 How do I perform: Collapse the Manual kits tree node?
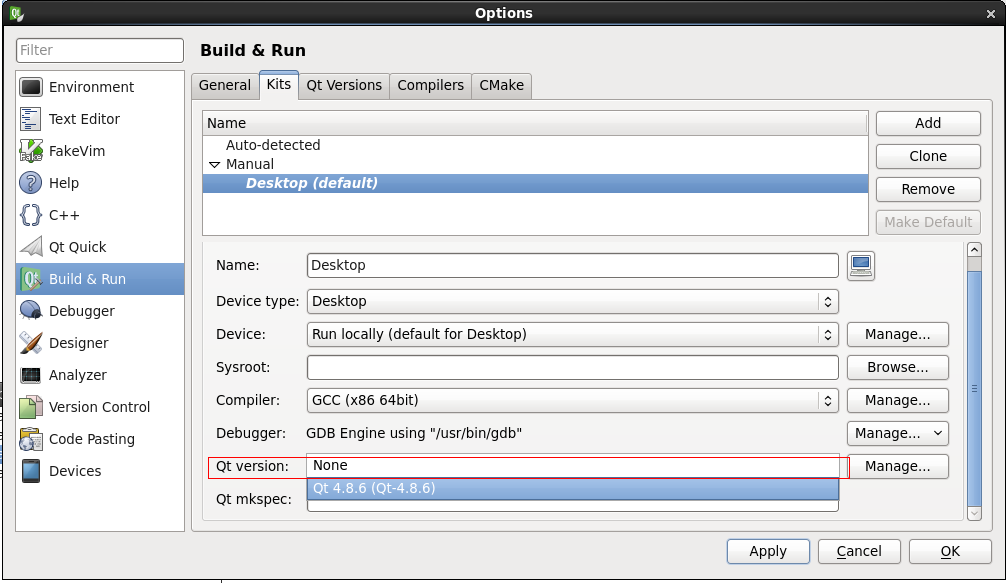[214, 164]
